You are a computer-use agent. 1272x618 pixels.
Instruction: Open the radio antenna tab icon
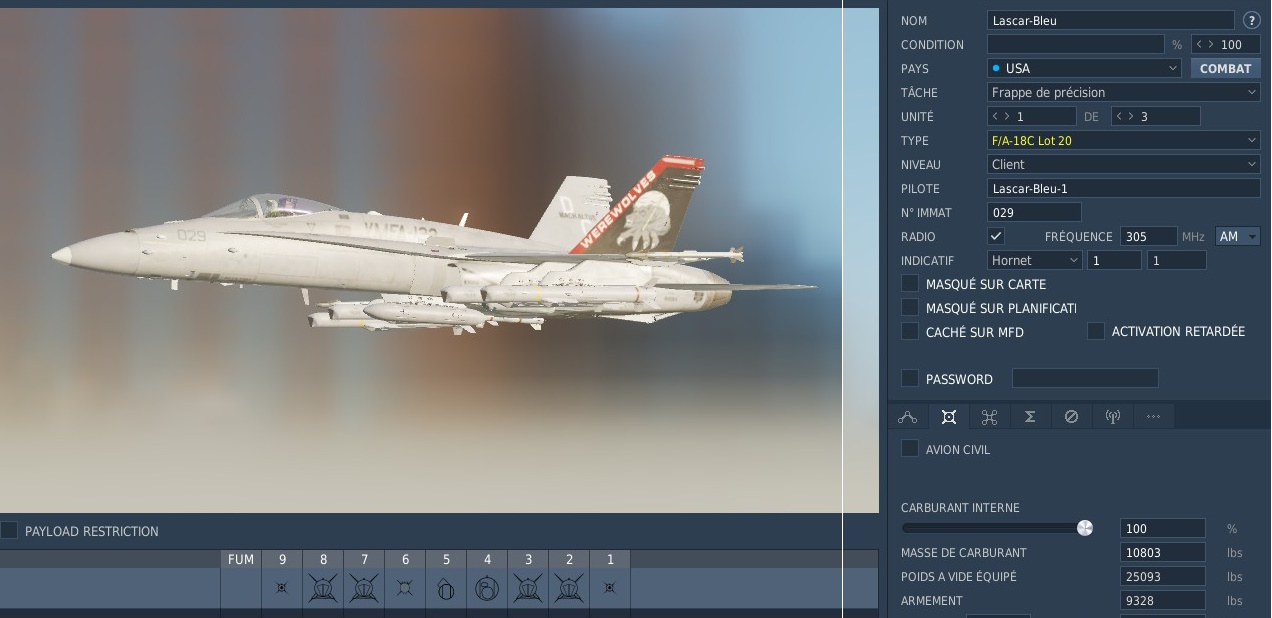1112,417
